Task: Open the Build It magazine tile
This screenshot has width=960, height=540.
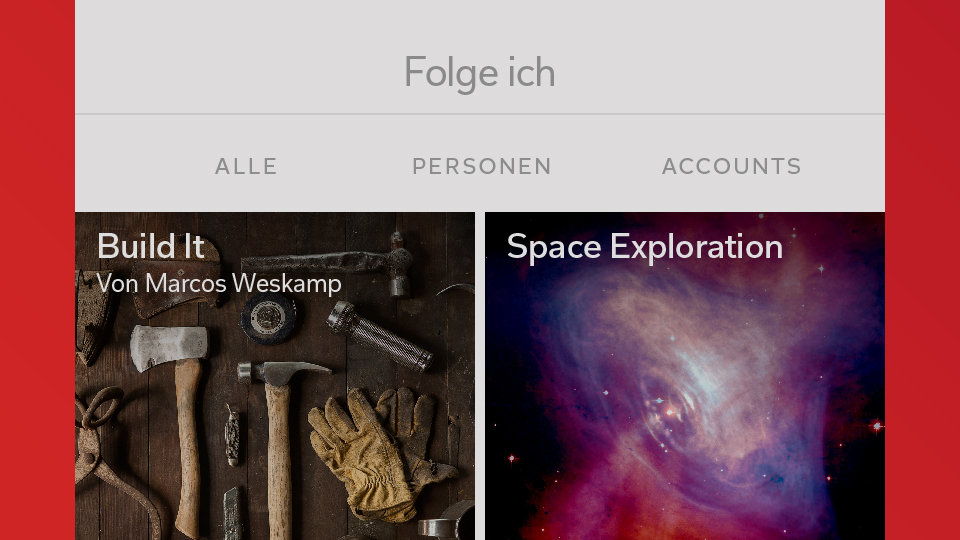Action: (275, 376)
